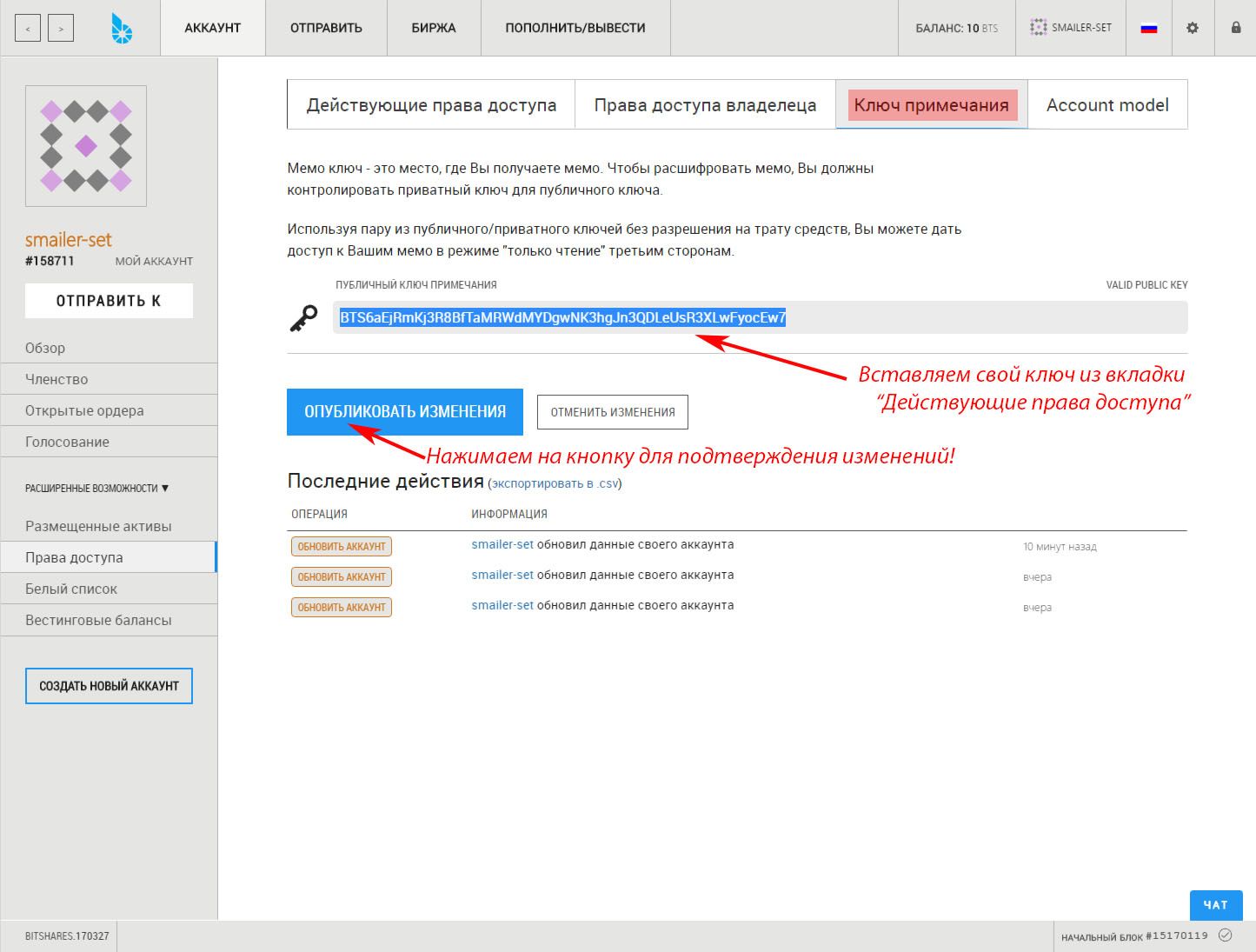Switch to Действующие права доступа tab

431,105
